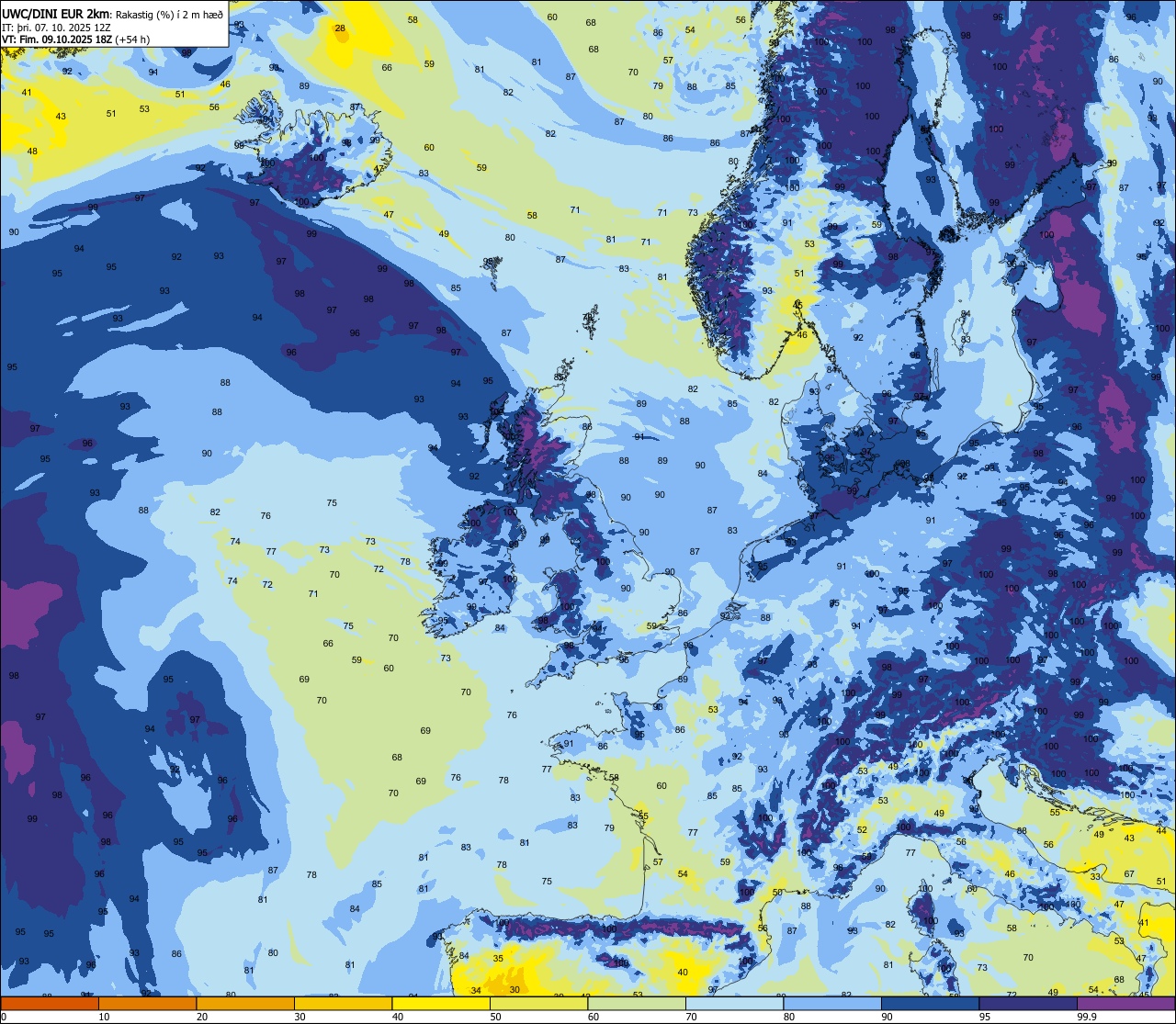Click the '0' legend scale label
The image size is (1176, 1024).
click(x=5, y=1016)
